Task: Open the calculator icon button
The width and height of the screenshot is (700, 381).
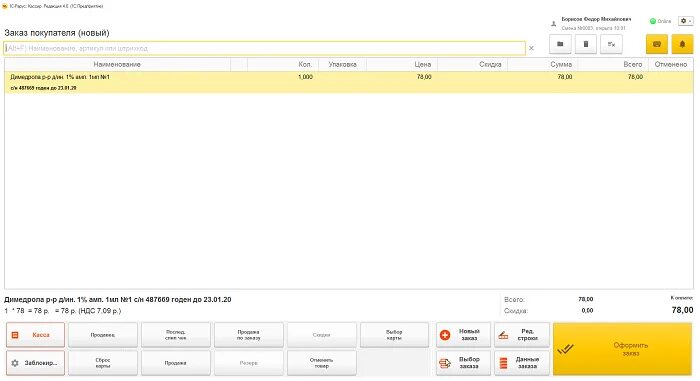Action: click(x=586, y=44)
